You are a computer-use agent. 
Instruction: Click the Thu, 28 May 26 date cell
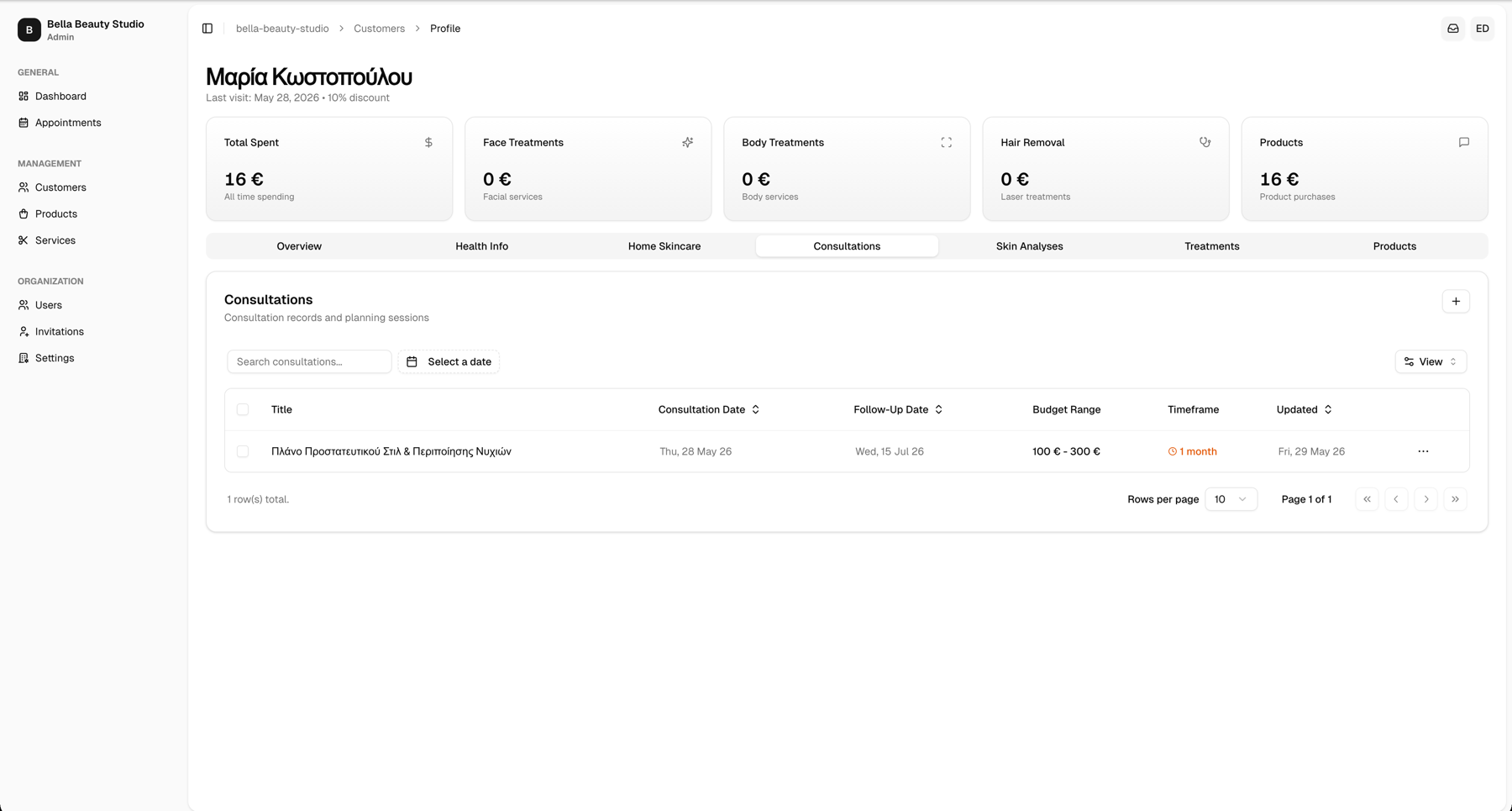696,451
